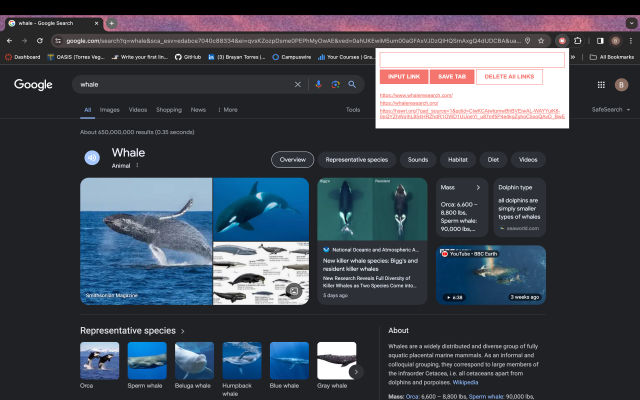640x400 pixels.
Task: Open the OASIS bookmark
Action: [x=76, y=57]
